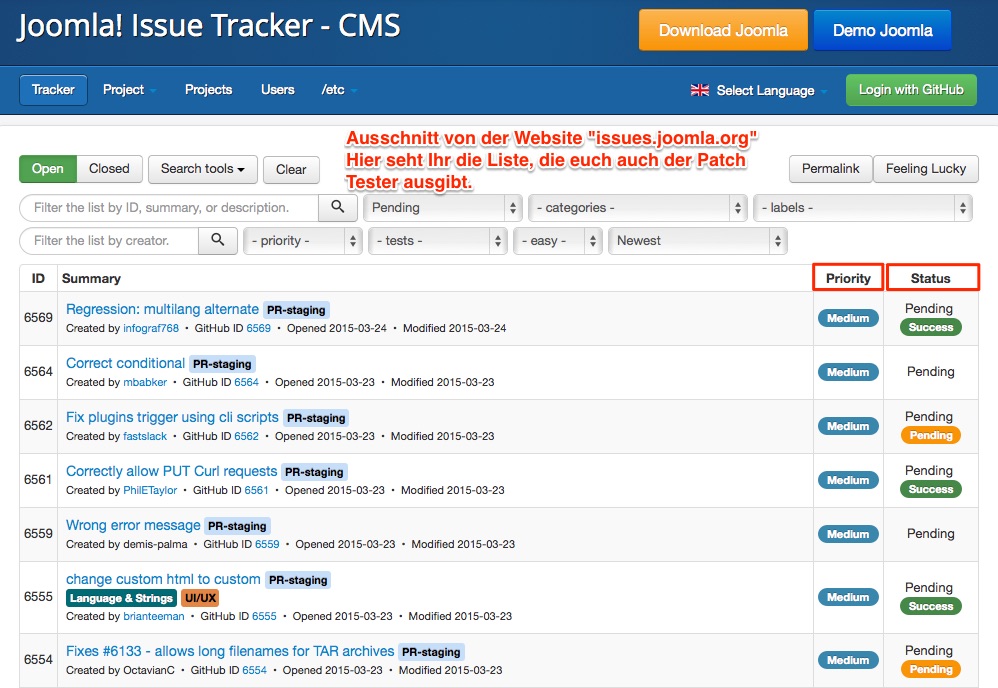The width and height of the screenshot is (998, 688).
Task: Open GitHub ID 6562 link
Action: pyautogui.click(x=246, y=437)
